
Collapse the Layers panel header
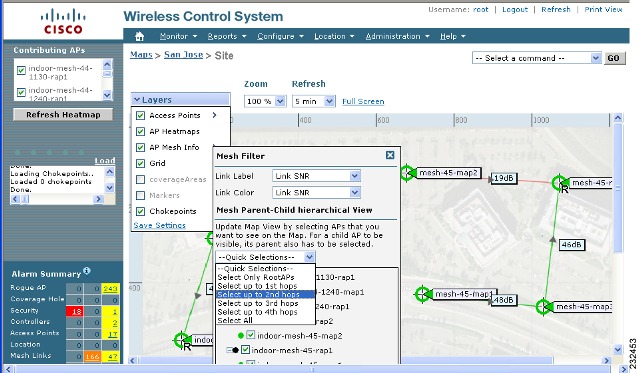181,100
